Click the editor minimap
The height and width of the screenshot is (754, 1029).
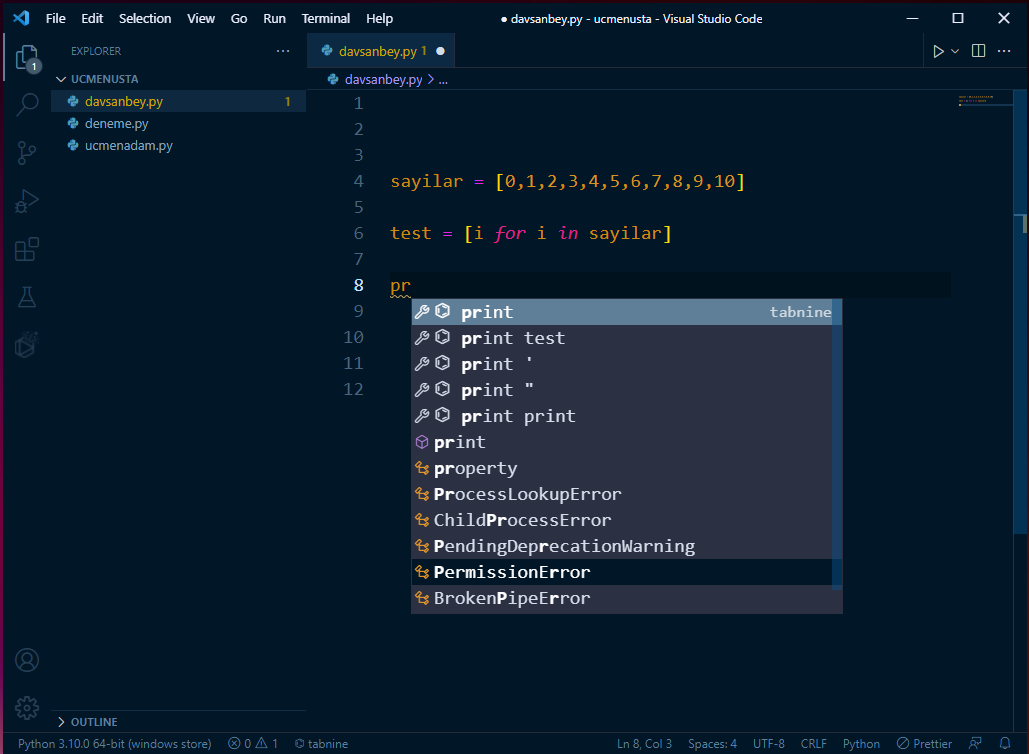point(984,100)
